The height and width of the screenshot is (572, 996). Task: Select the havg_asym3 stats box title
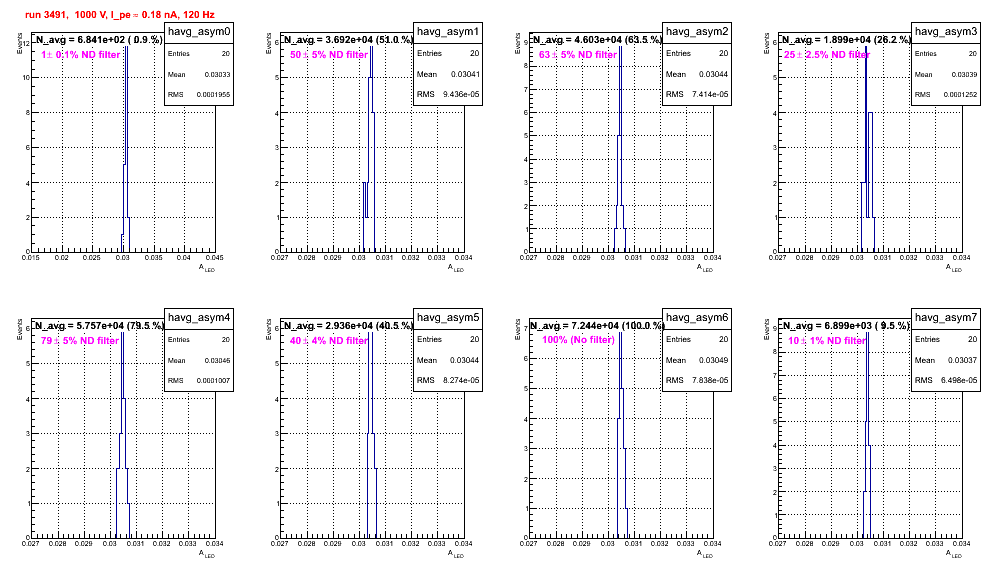tap(946, 32)
